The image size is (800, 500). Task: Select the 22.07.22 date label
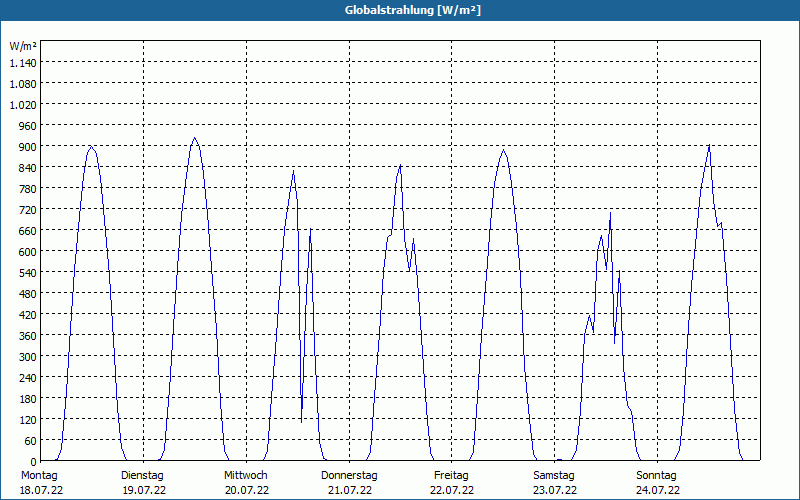452,490
